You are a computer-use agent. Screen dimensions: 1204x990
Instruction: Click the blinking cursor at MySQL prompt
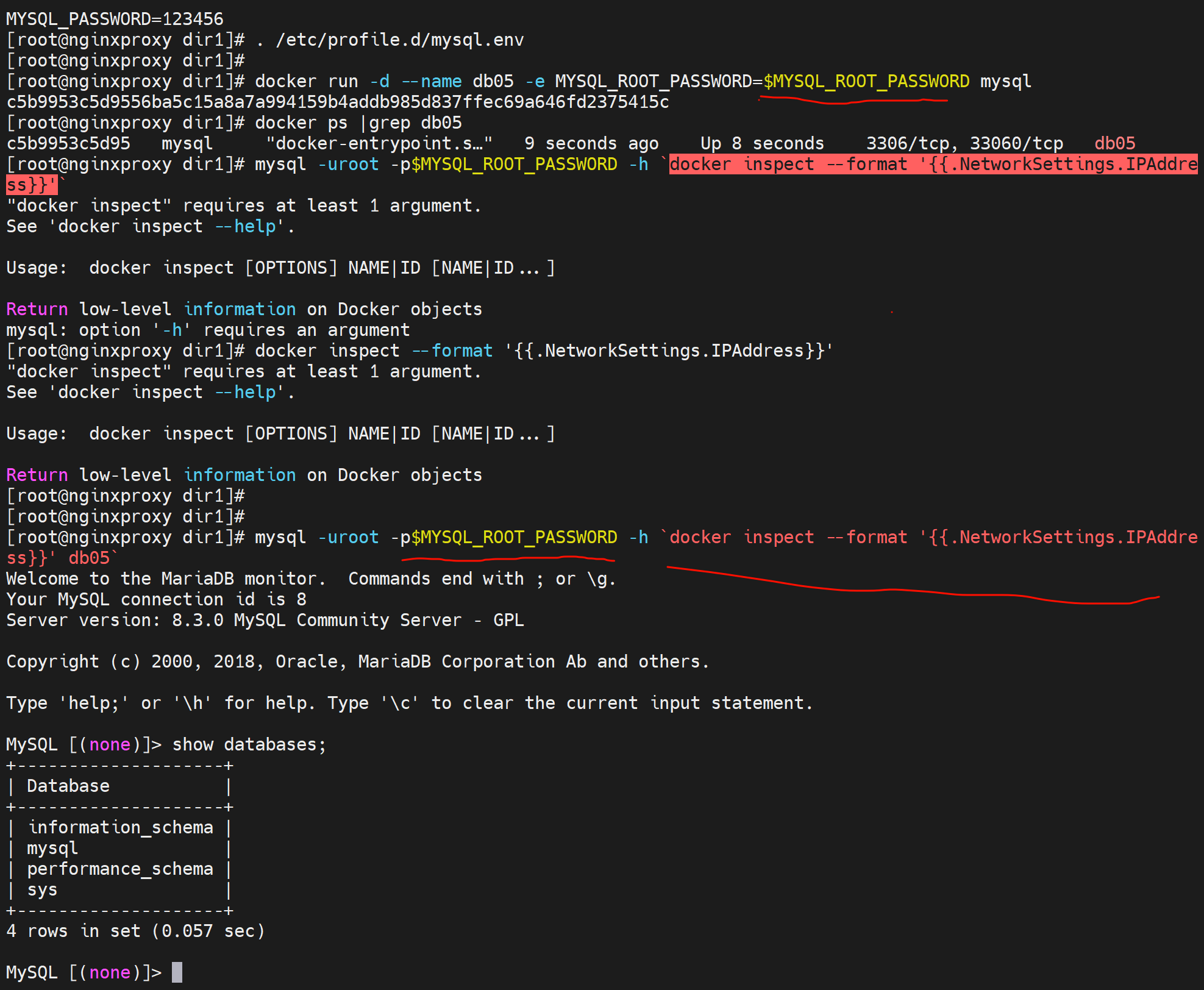pos(177,972)
